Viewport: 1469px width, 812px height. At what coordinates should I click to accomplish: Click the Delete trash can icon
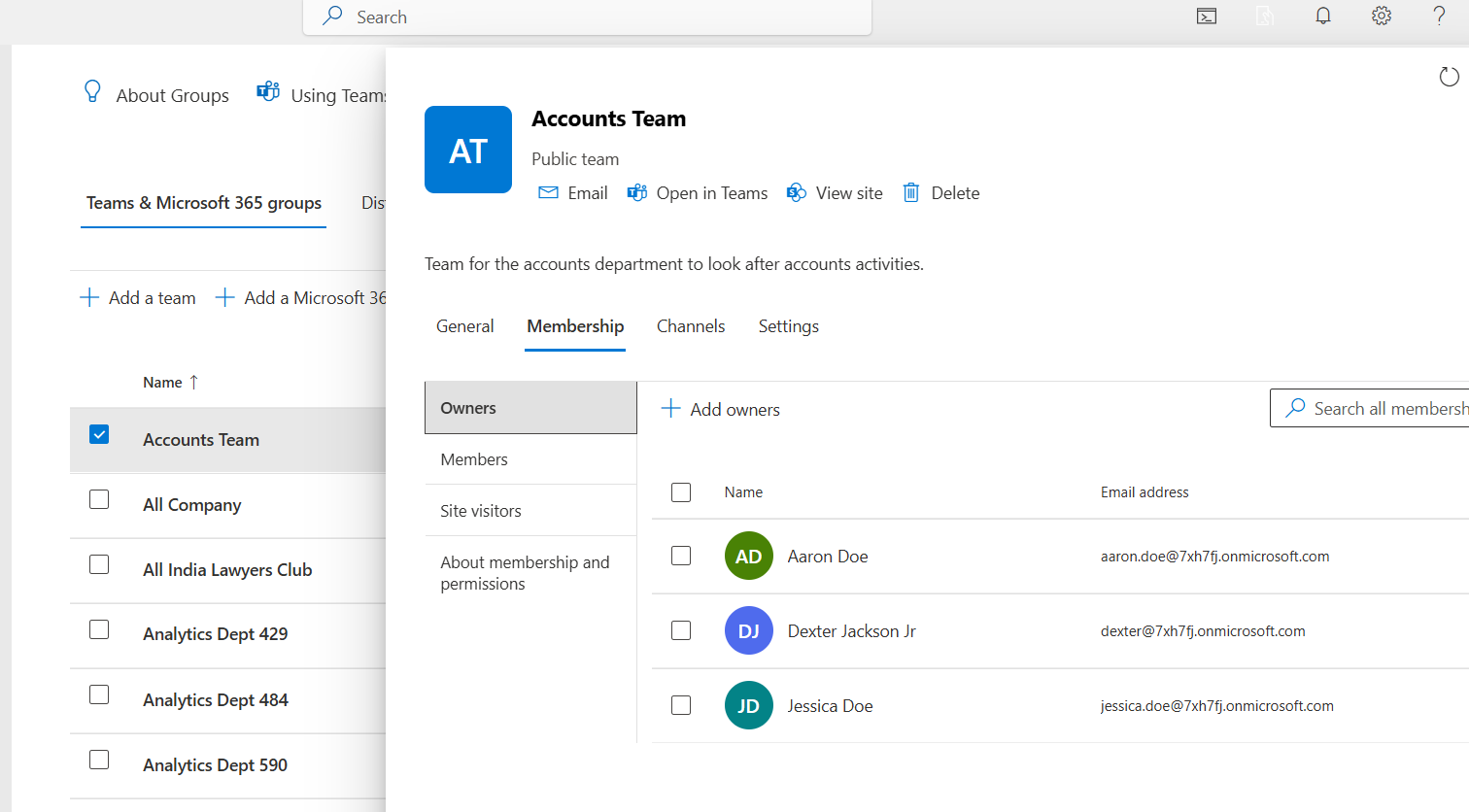tap(911, 193)
